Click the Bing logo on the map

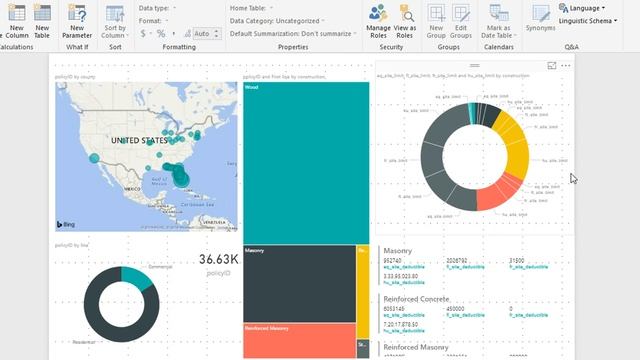[x=66, y=224]
